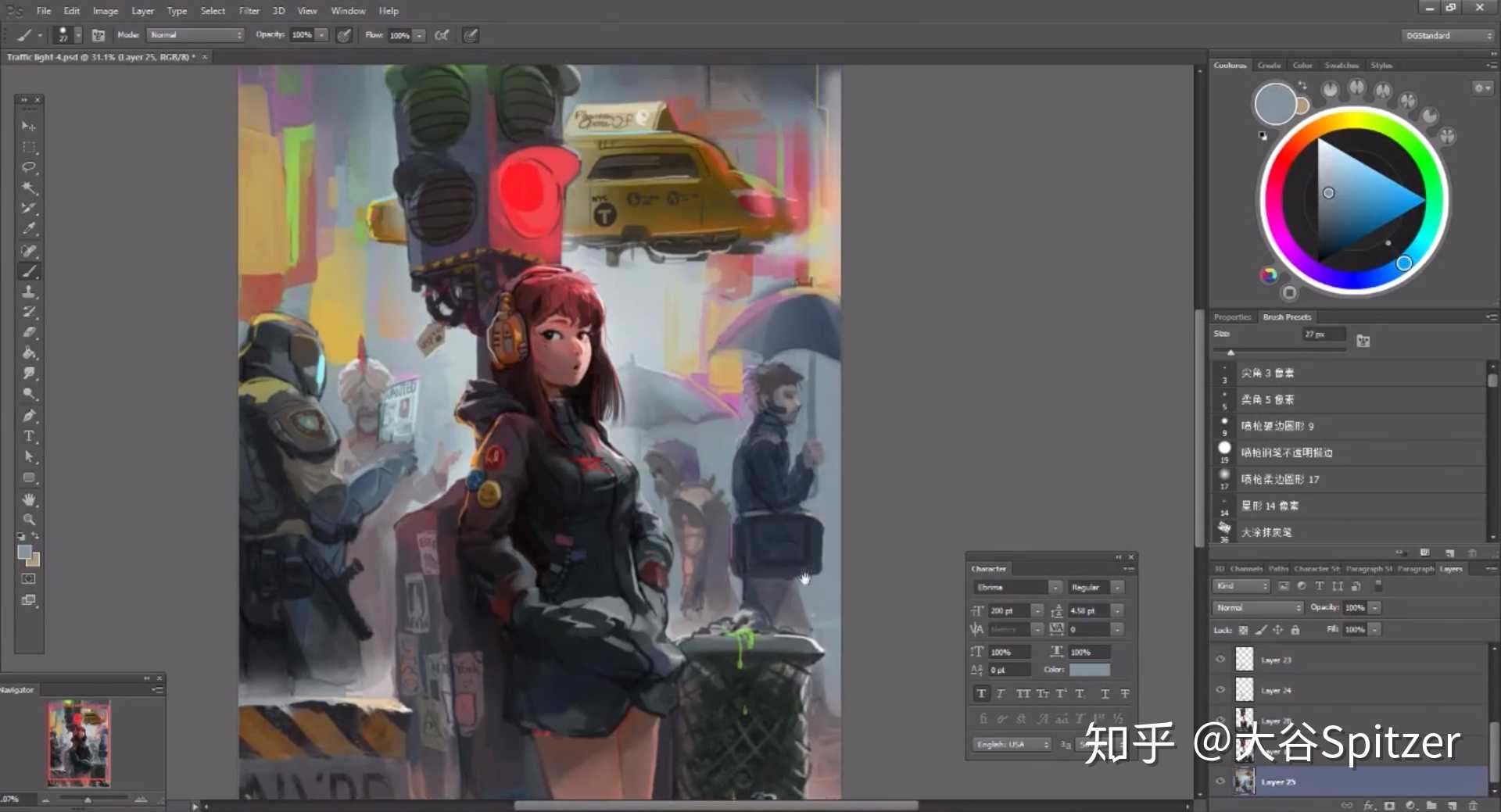Select the Zoom tool in toolbox

coord(29,520)
